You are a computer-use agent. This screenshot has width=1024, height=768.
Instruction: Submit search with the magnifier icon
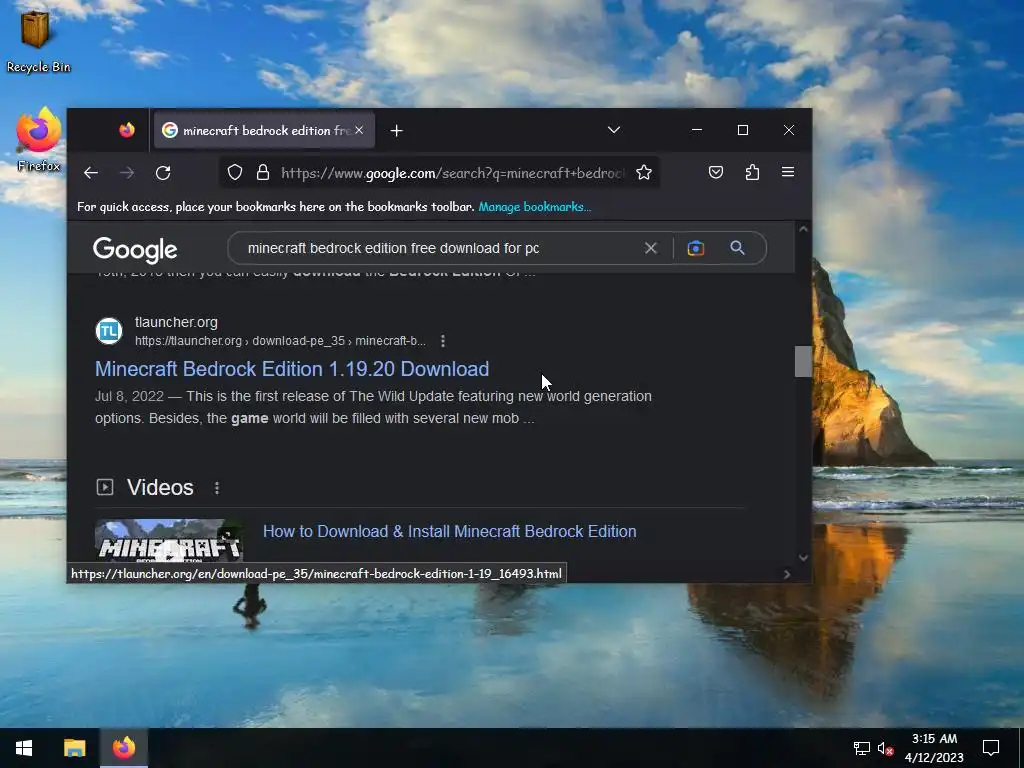pyautogui.click(x=737, y=248)
